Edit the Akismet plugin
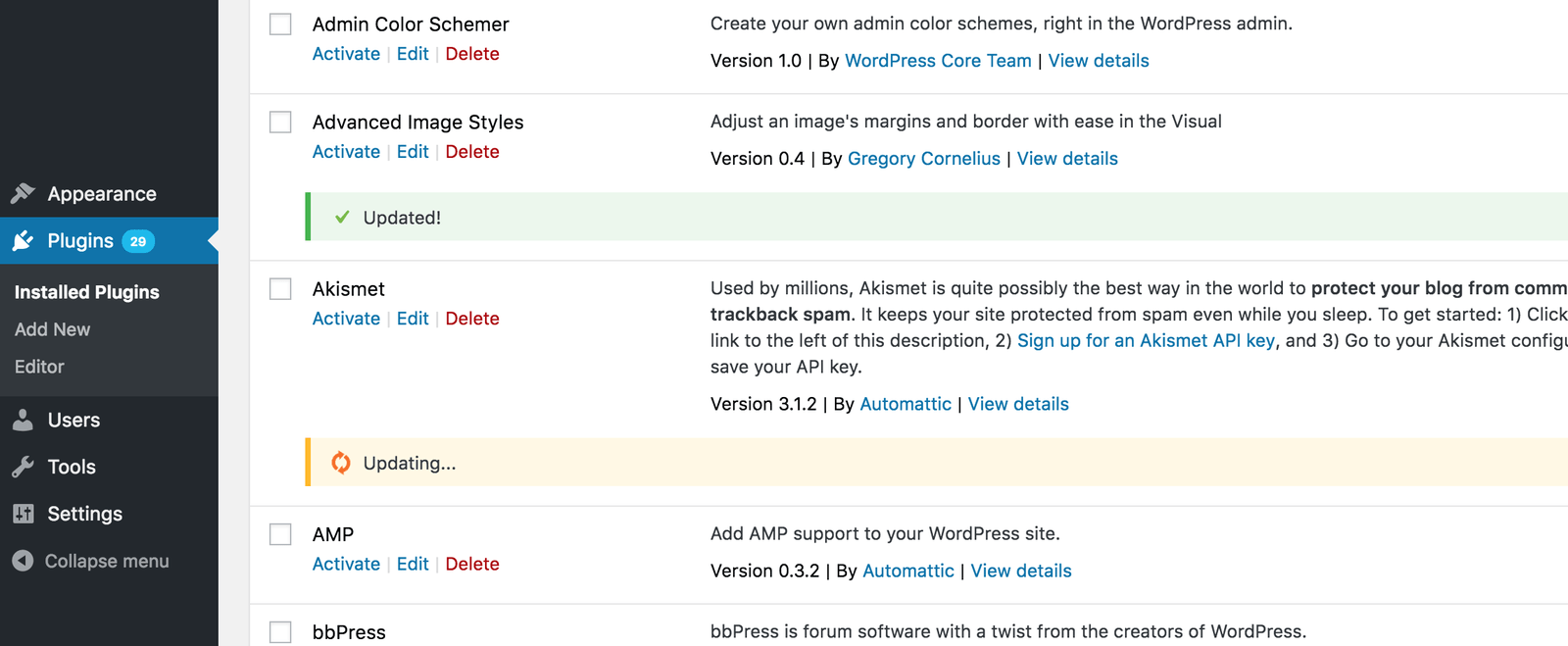The image size is (1568, 646). (413, 319)
